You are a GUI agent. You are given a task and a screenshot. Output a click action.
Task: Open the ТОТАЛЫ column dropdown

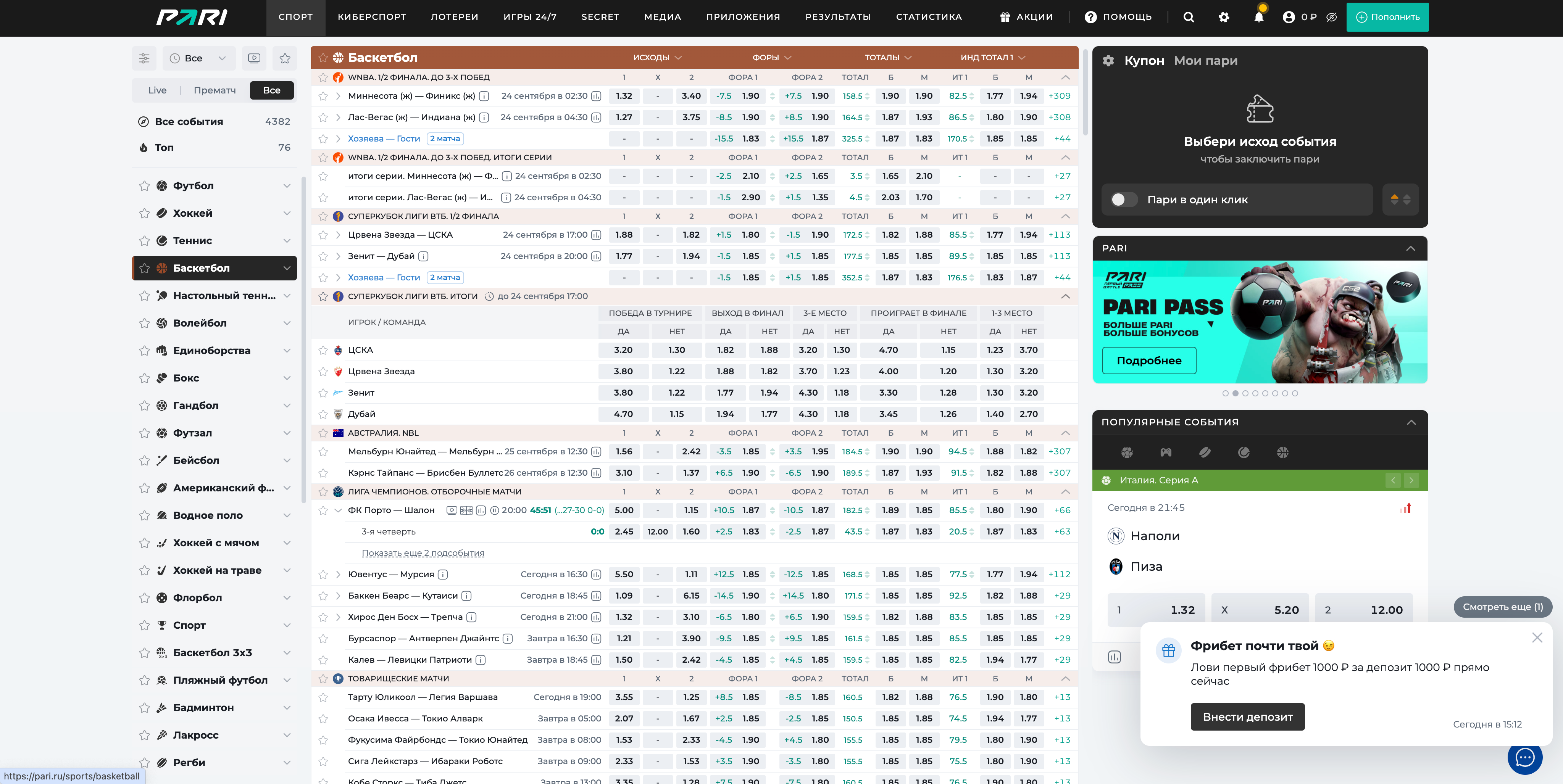[888, 58]
